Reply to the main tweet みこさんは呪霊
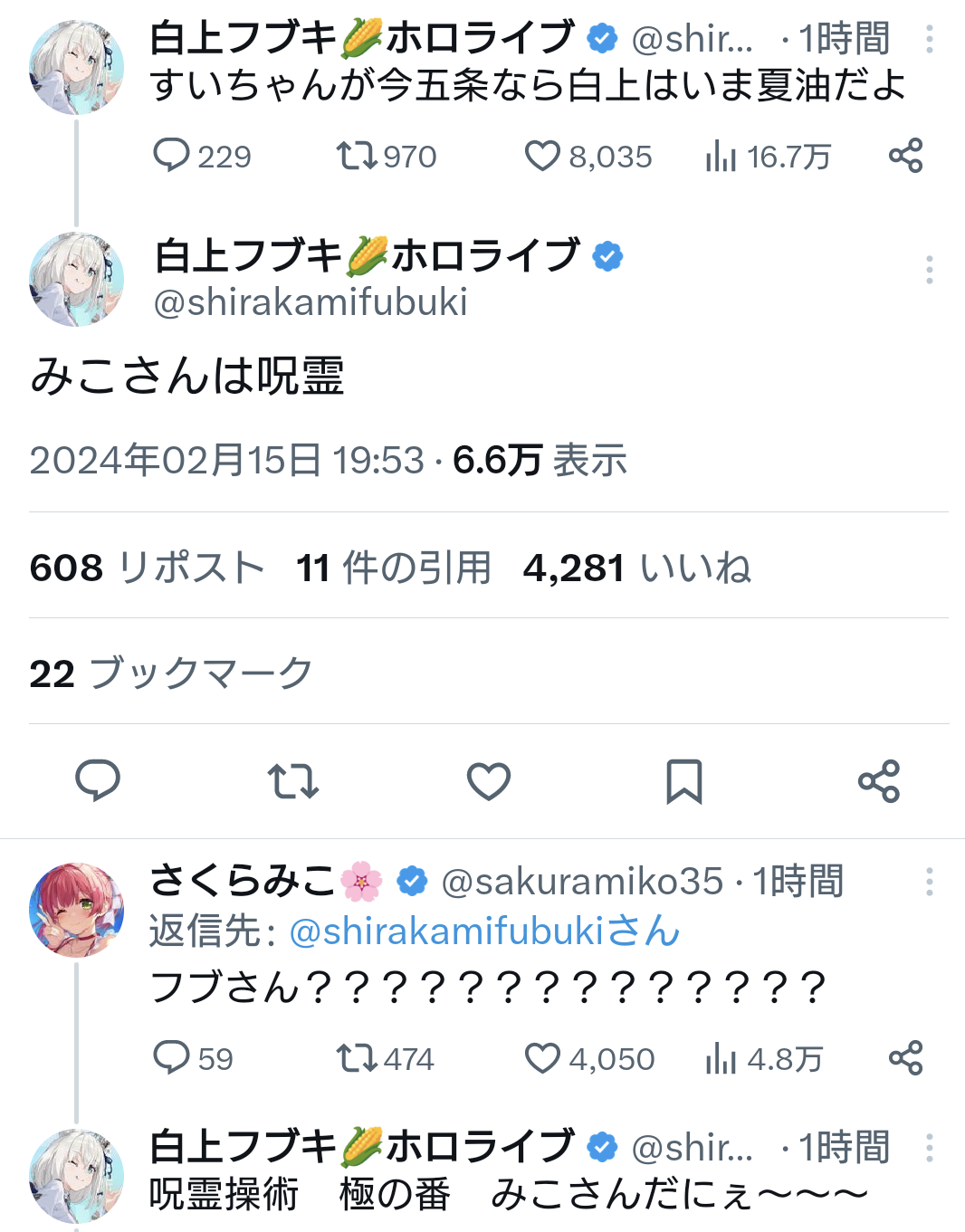965x1232 pixels. click(98, 781)
